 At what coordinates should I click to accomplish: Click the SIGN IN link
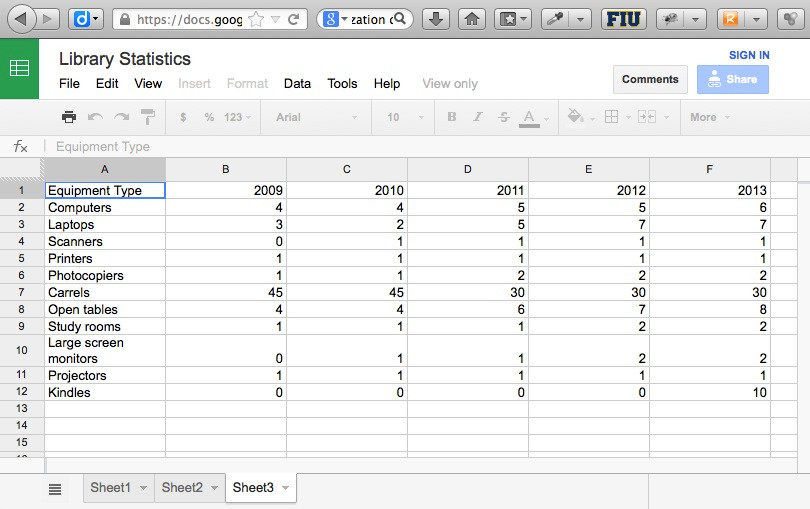coord(749,55)
